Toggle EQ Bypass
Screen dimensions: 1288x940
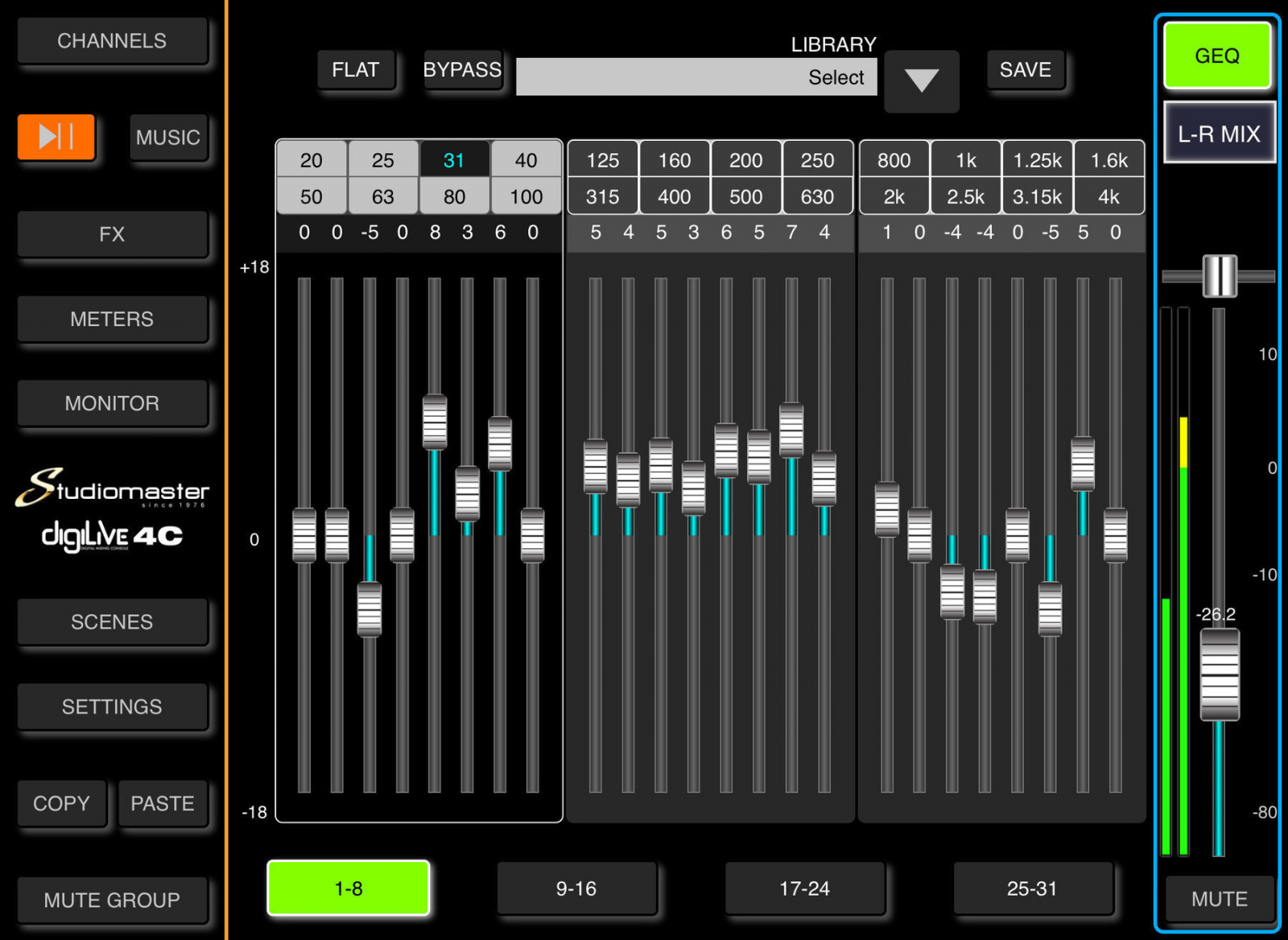click(462, 70)
